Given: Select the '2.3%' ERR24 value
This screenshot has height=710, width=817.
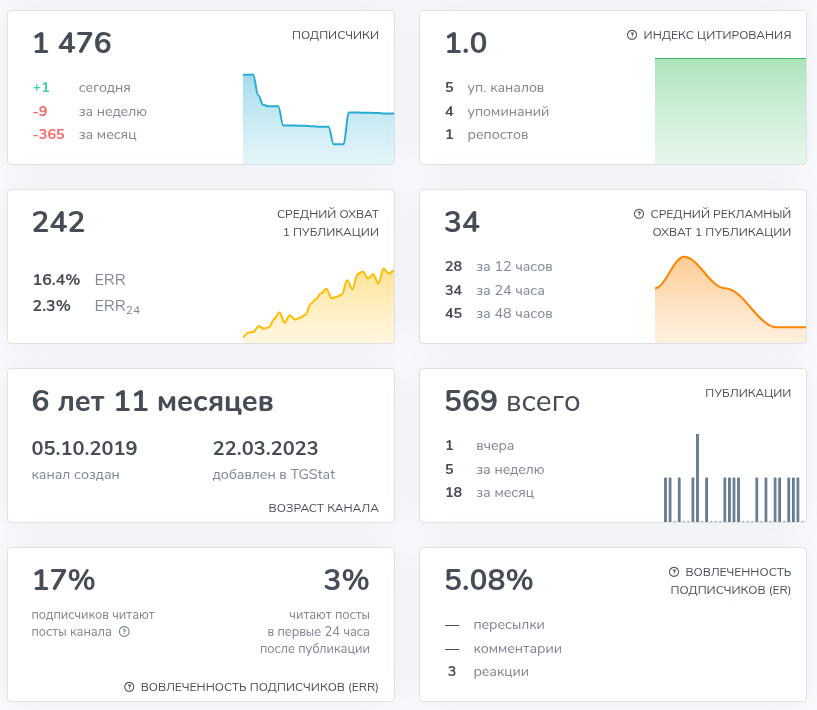Looking at the screenshot, I should (52, 306).
